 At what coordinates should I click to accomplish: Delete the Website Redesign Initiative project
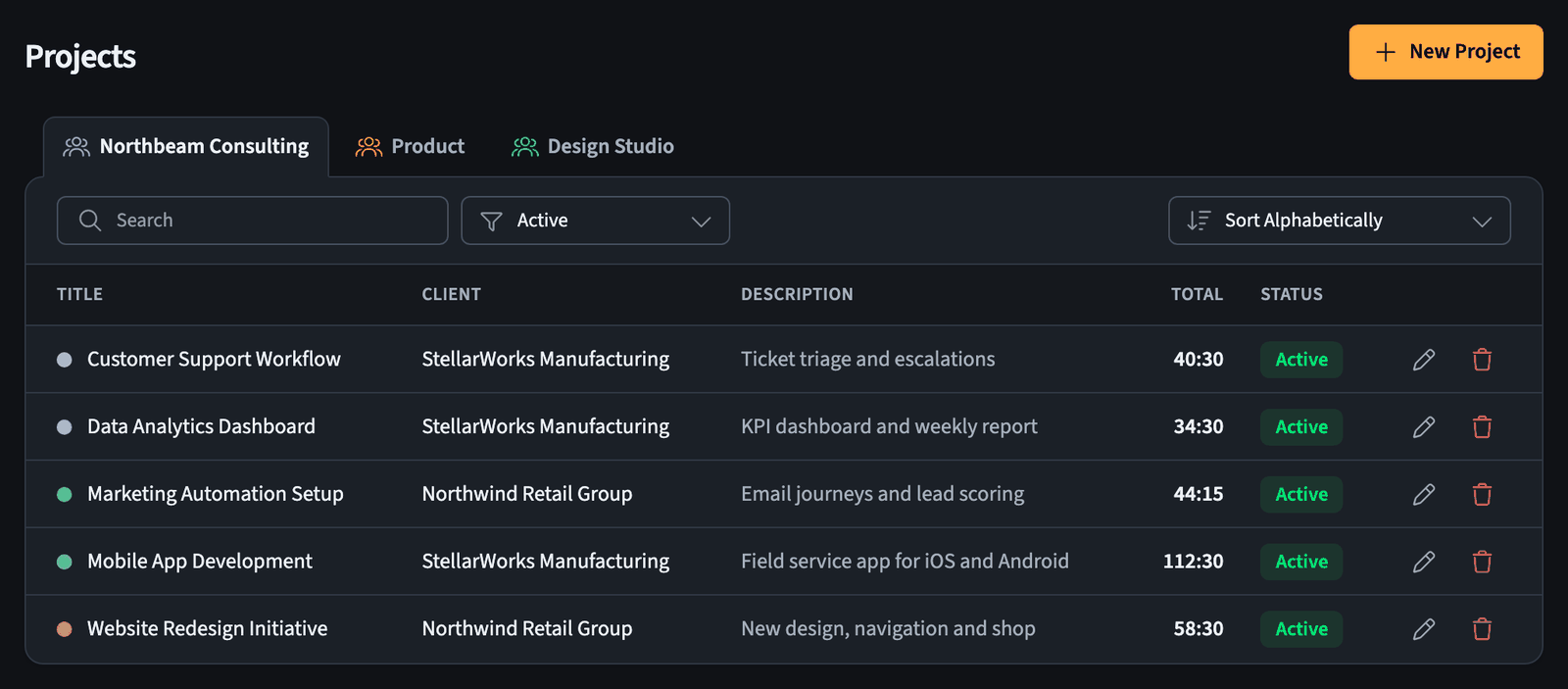(x=1482, y=629)
